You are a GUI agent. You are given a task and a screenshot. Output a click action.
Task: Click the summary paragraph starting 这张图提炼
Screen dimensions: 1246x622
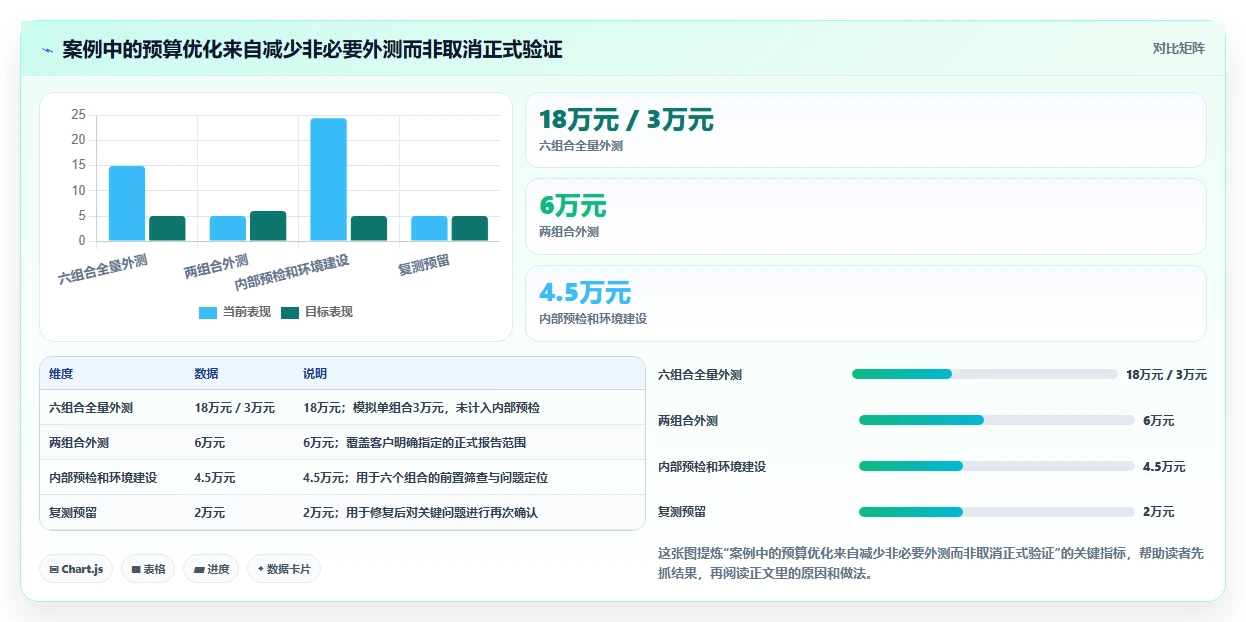pos(931,564)
